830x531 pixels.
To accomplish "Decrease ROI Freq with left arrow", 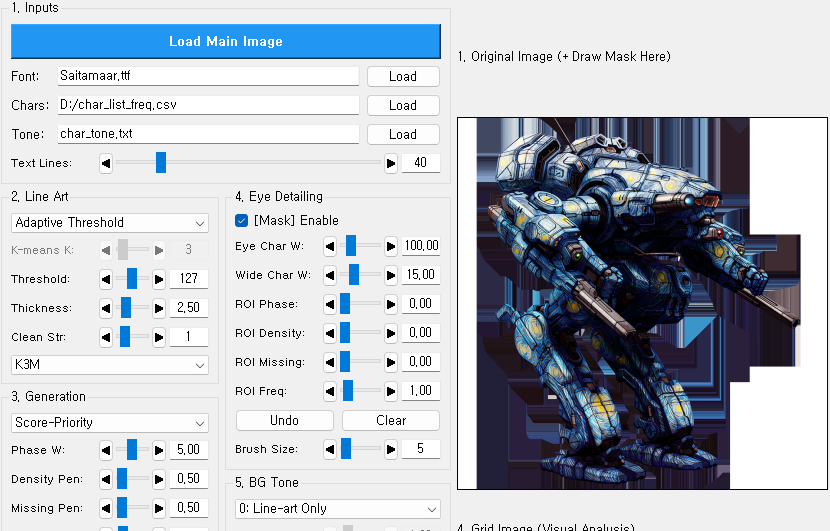I will tap(330, 391).
